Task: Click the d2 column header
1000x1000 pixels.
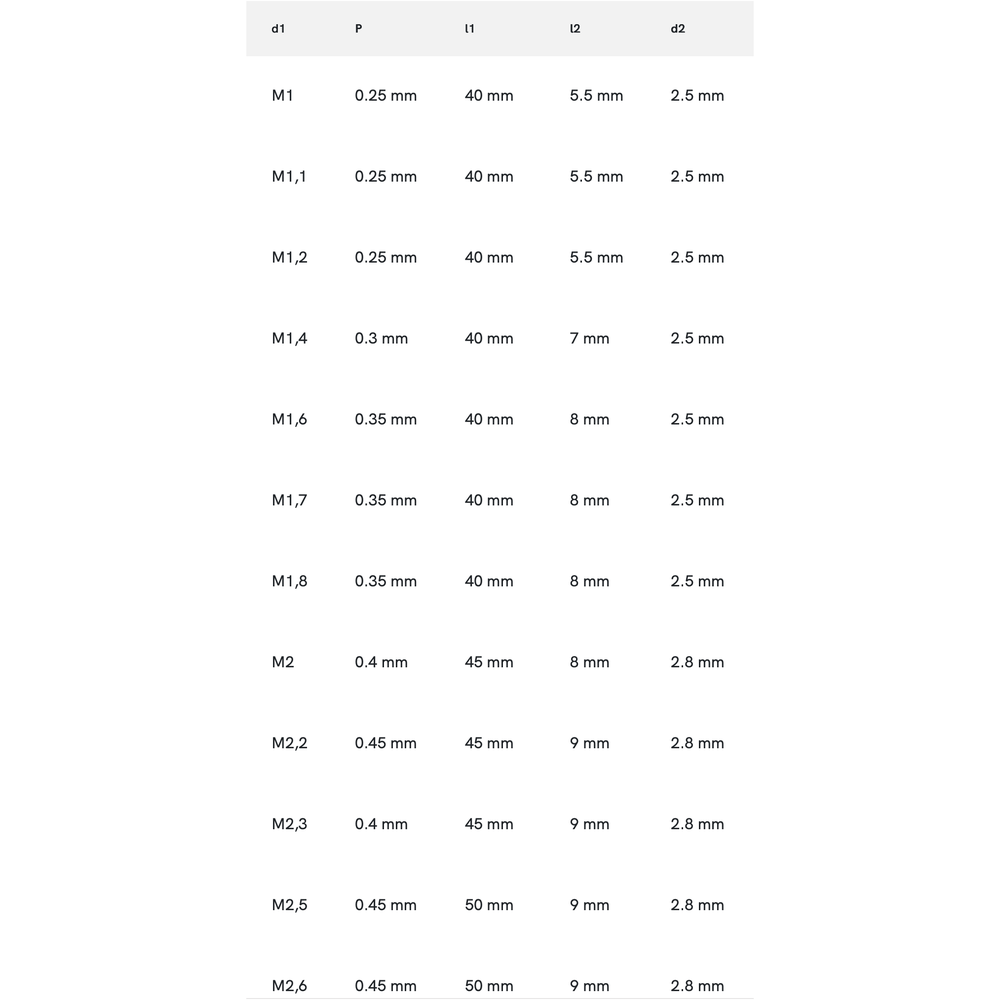Action: (x=678, y=29)
